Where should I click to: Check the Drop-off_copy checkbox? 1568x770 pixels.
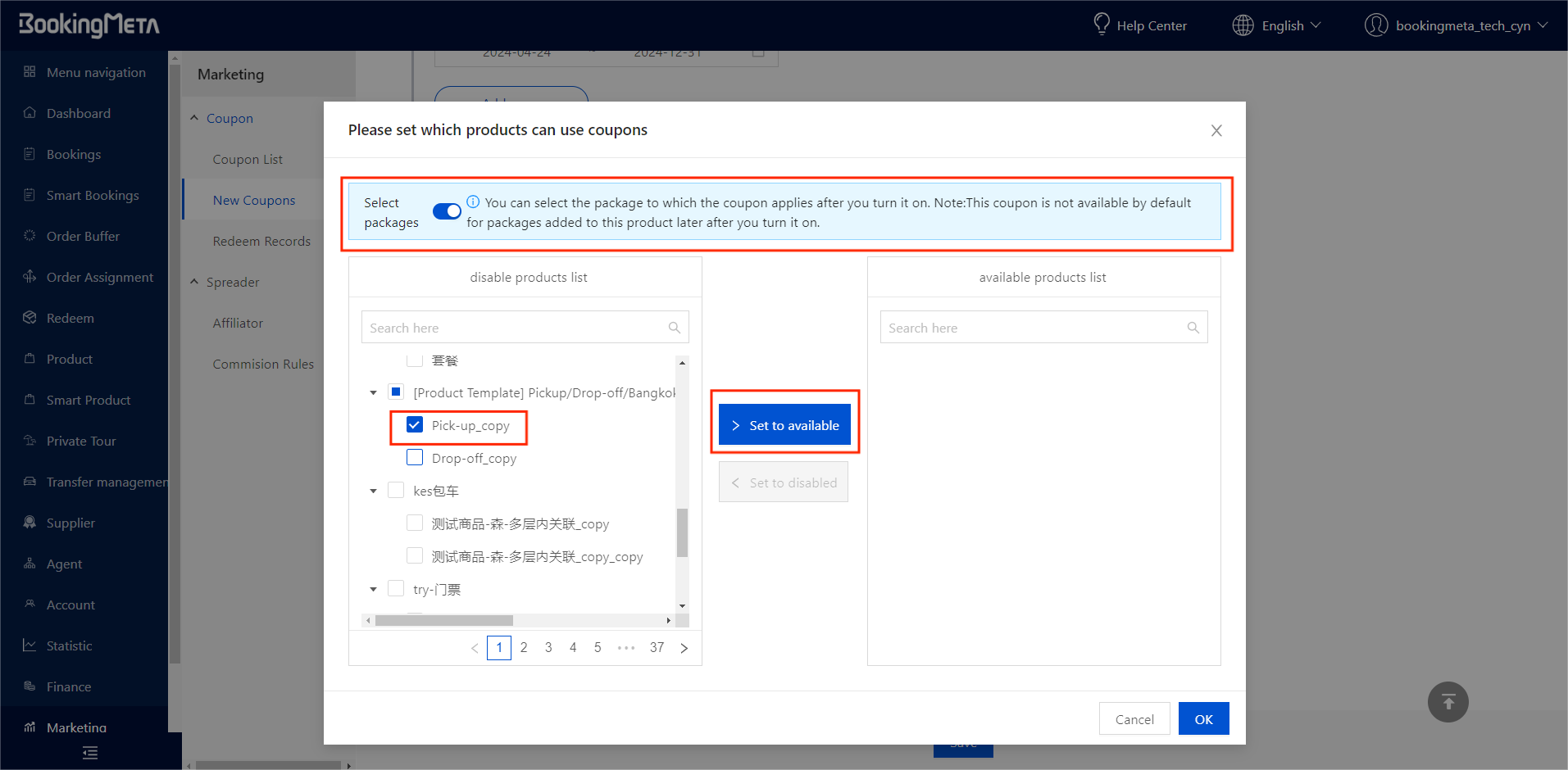(x=415, y=458)
